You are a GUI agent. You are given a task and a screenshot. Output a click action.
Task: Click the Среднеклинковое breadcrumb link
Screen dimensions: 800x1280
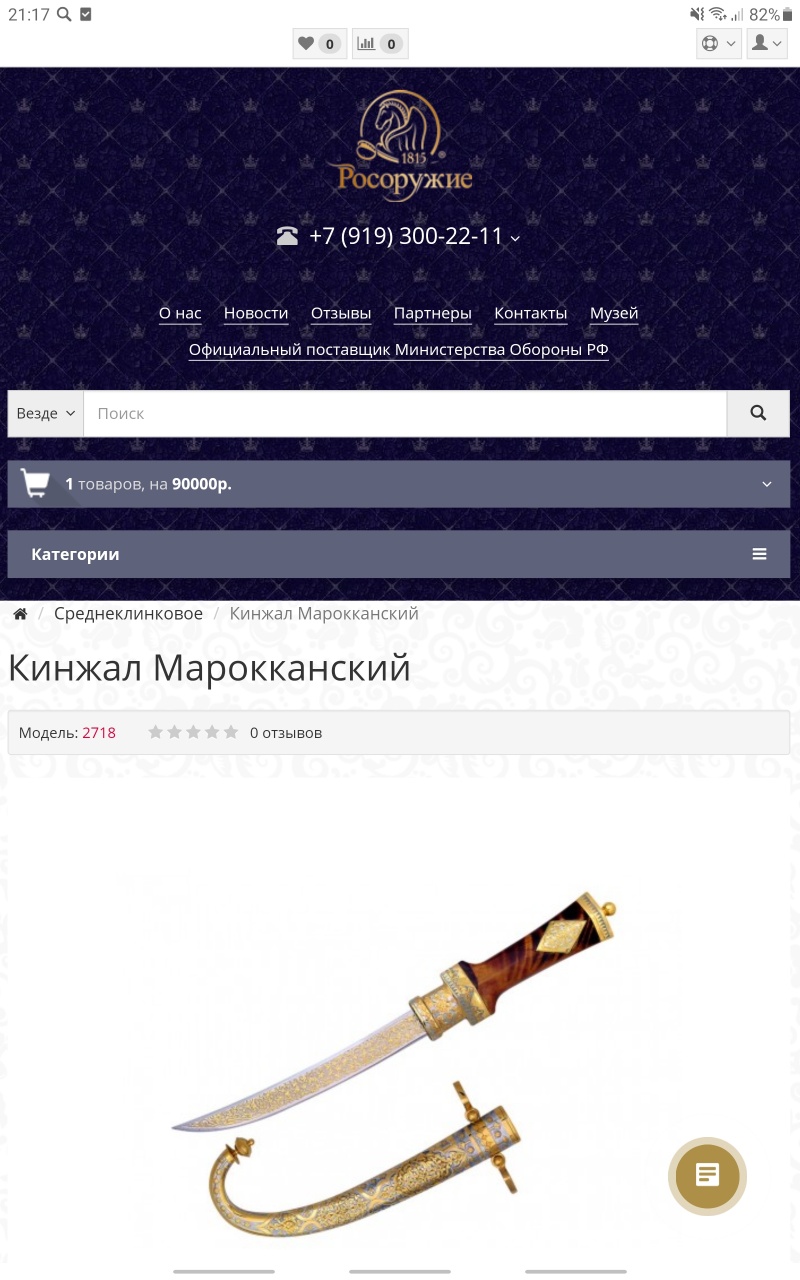129,614
